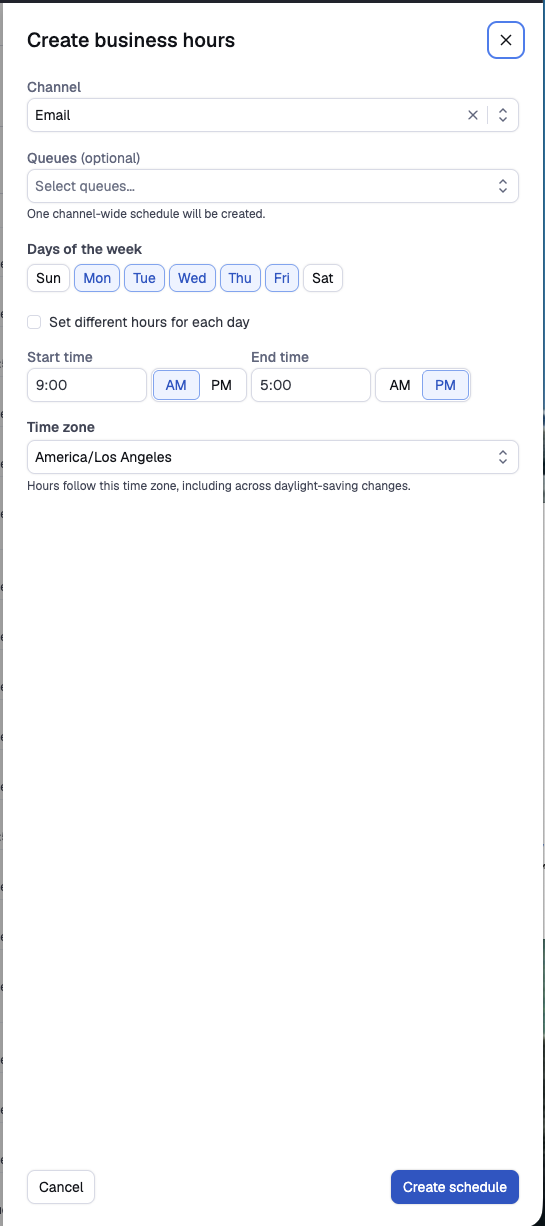Close the Create business hours dialog
545x1226 pixels.
(x=505, y=40)
